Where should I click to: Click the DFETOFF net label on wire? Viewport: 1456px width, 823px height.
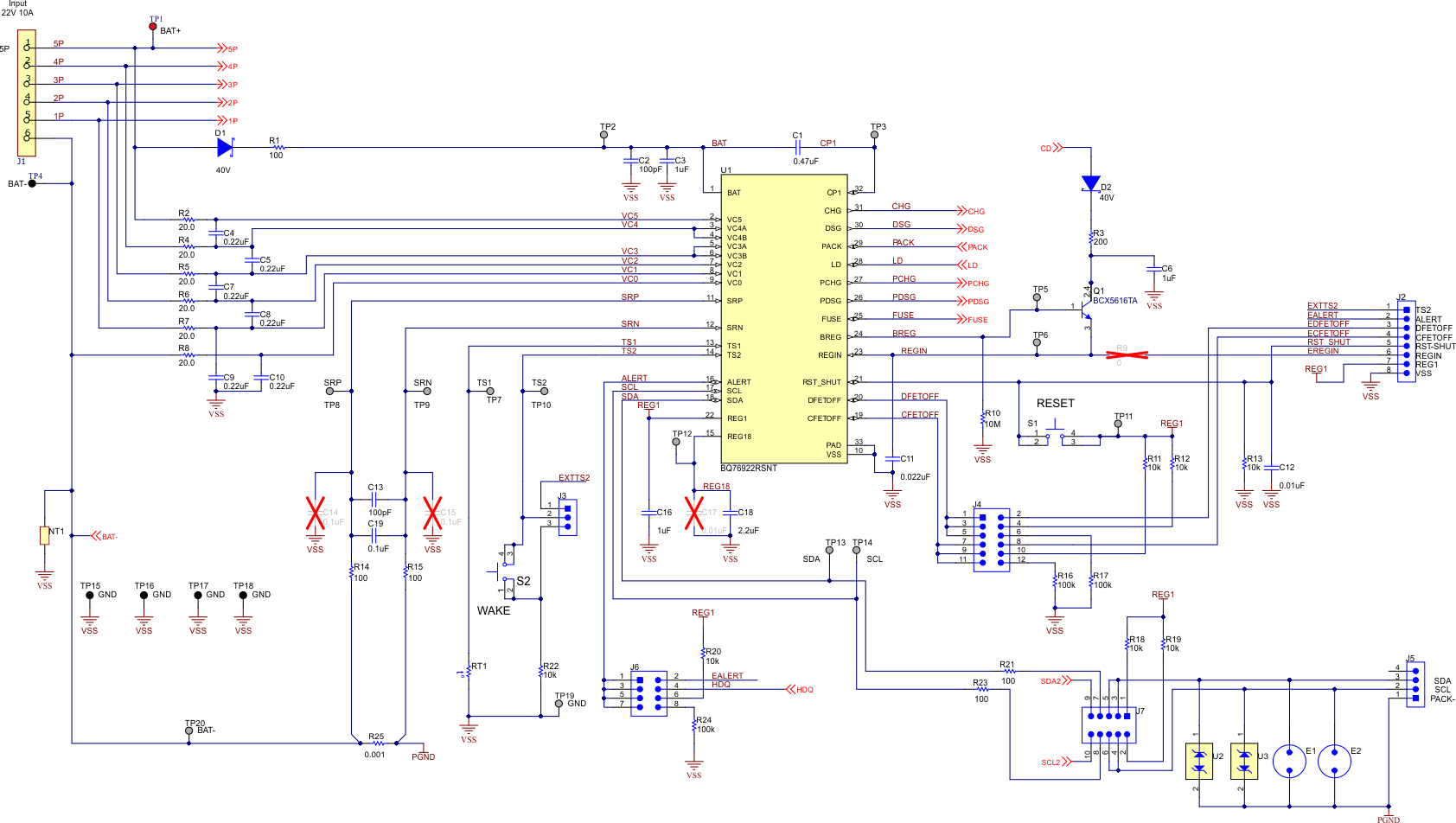pyautogui.click(x=920, y=396)
